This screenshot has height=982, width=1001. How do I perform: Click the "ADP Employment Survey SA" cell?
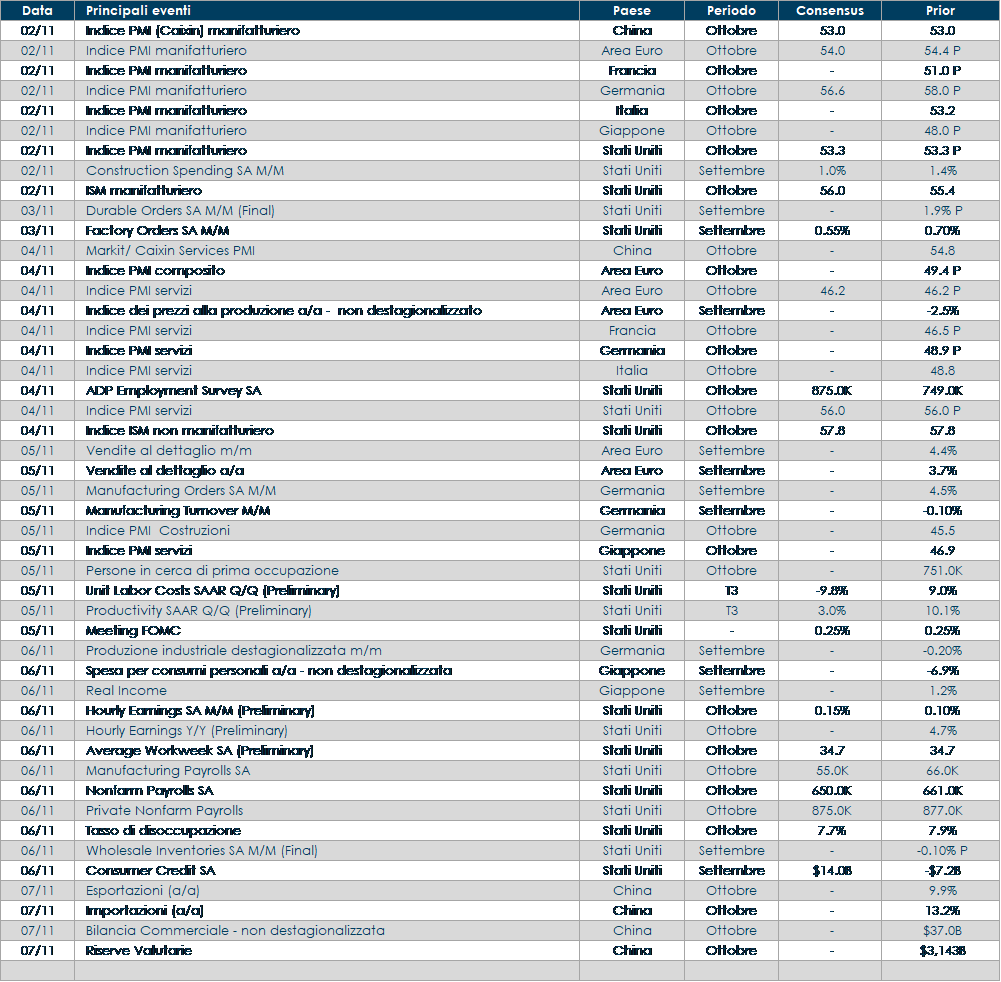[x=173, y=391]
